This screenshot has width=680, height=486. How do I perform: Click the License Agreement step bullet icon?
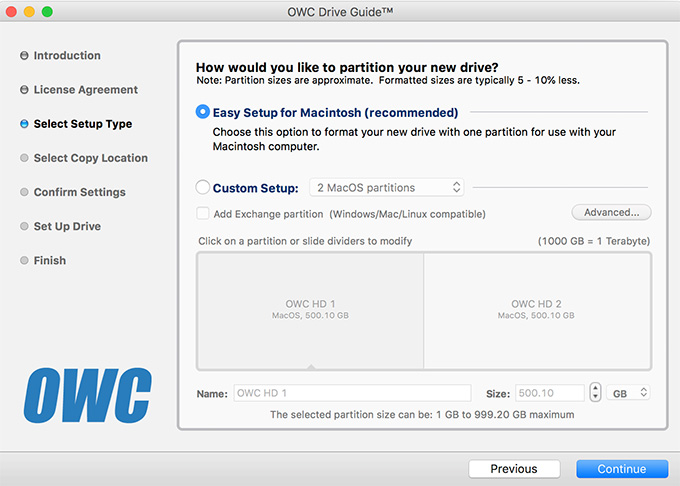(x=24, y=90)
